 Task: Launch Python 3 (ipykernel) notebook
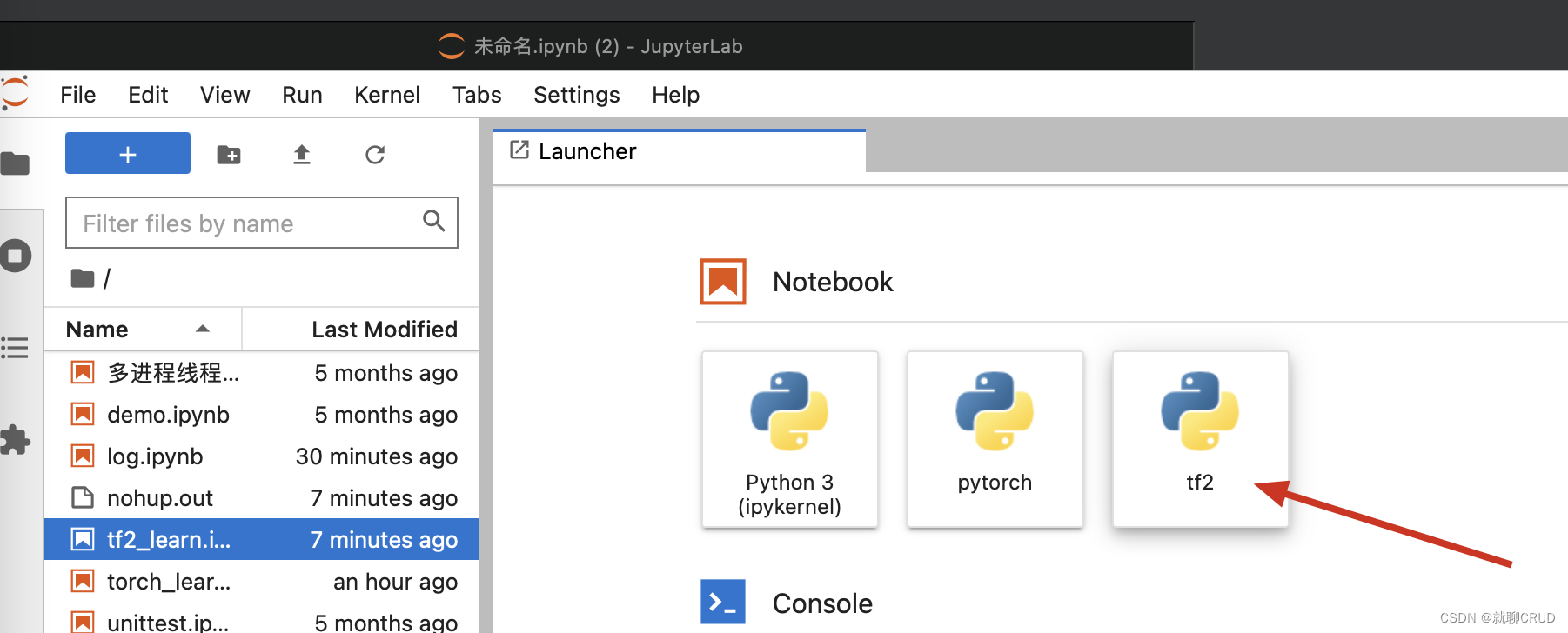790,439
